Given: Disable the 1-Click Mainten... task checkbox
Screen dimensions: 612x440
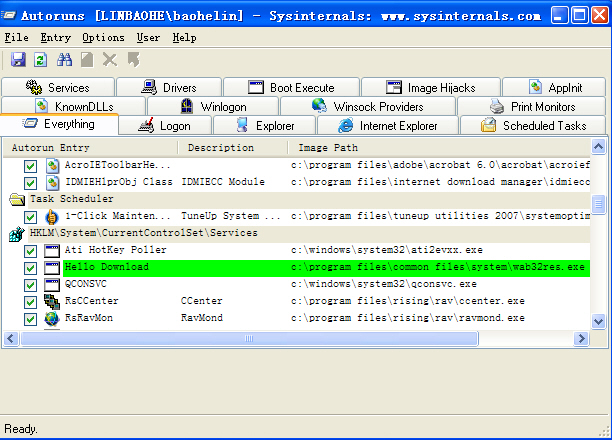Looking at the screenshot, I should pos(30,217).
